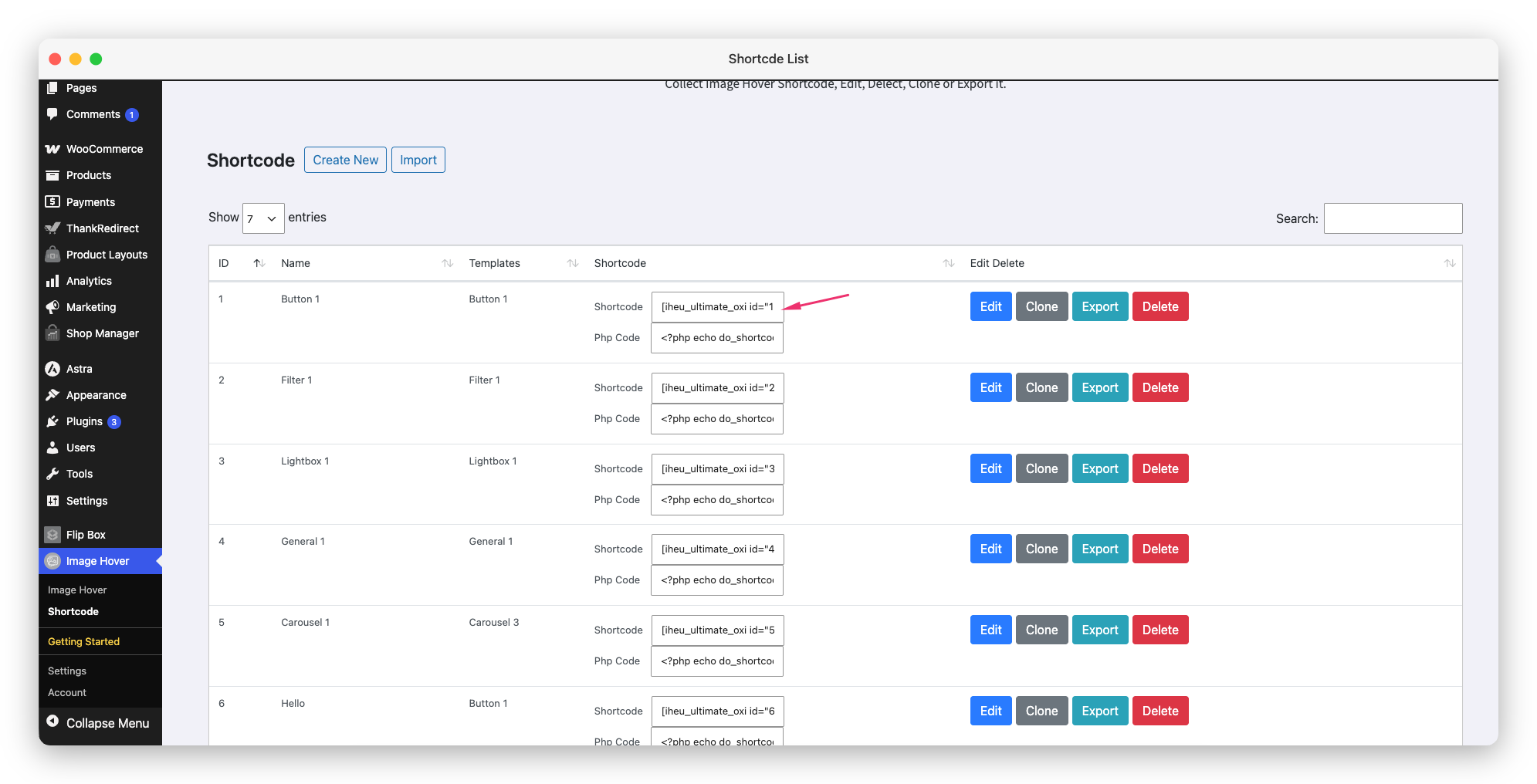Click the Astra logo icon
This screenshot has width=1537, height=784.
pyautogui.click(x=52, y=369)
